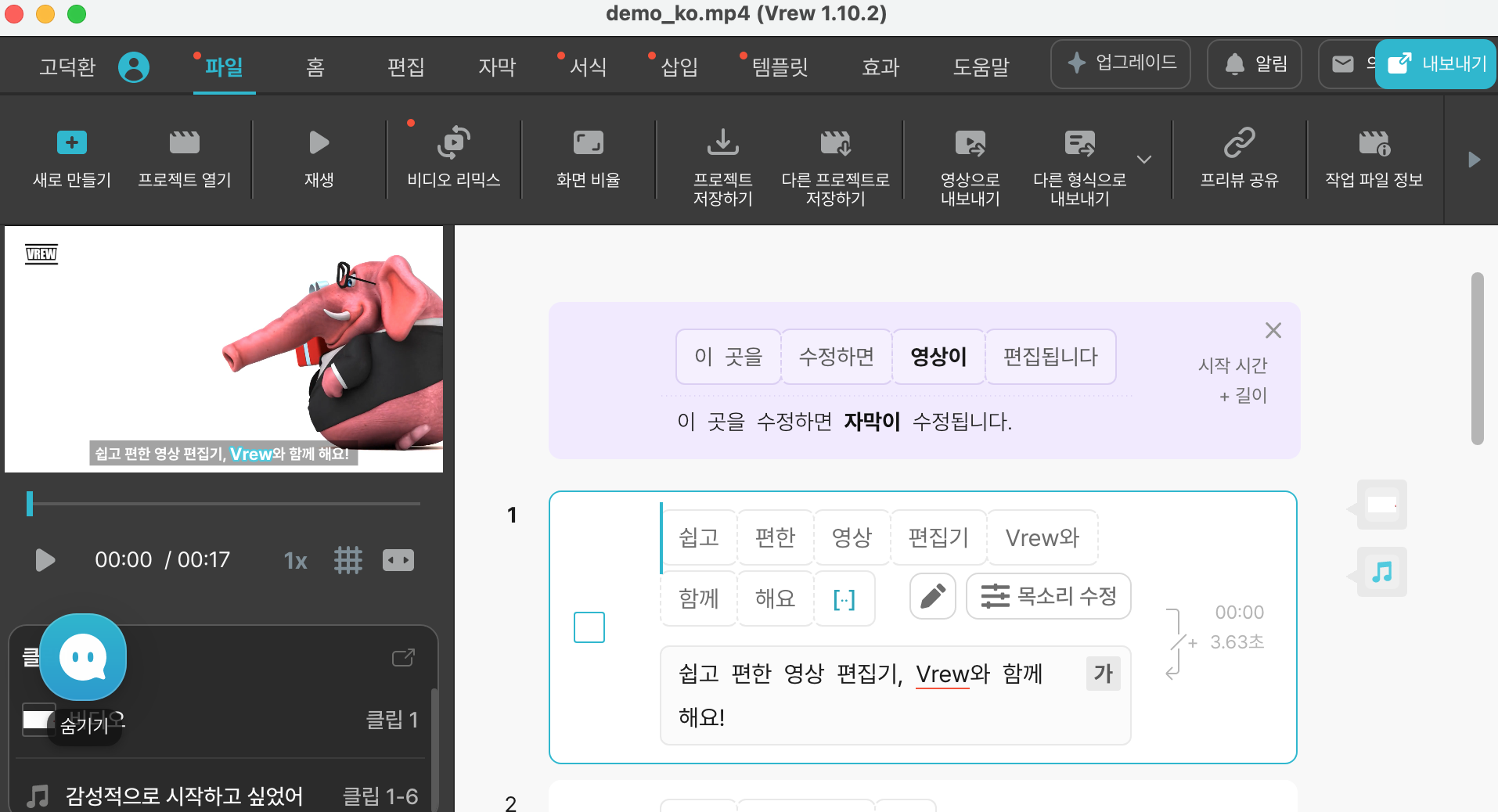Click the pencil edit icon

(933, 596)
